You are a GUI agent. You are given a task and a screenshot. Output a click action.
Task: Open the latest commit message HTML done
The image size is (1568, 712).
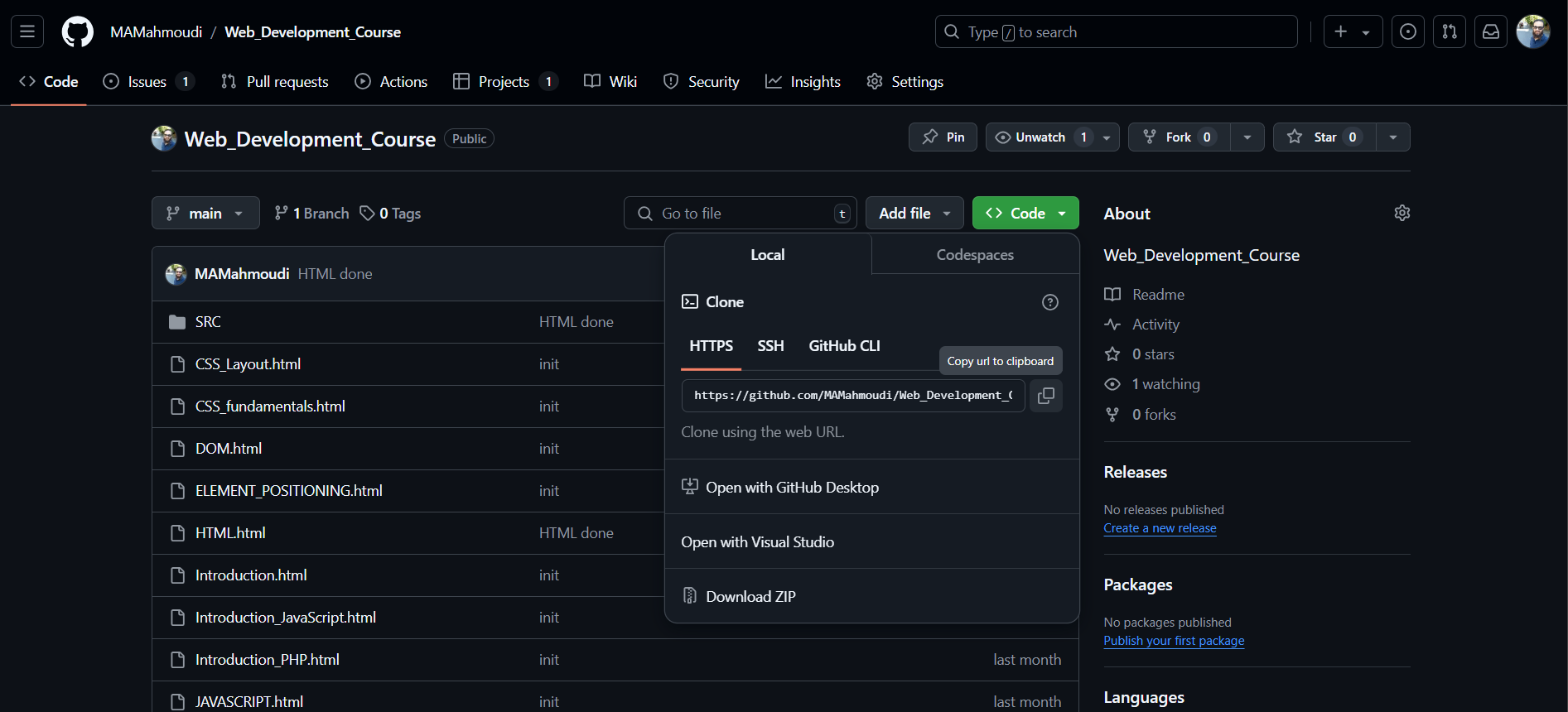(x=335, y=274)
